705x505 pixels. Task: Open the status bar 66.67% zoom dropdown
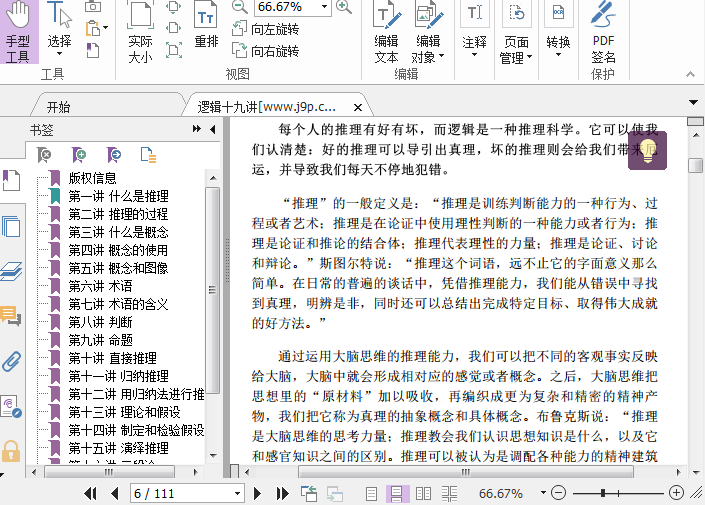click(543, 493)
